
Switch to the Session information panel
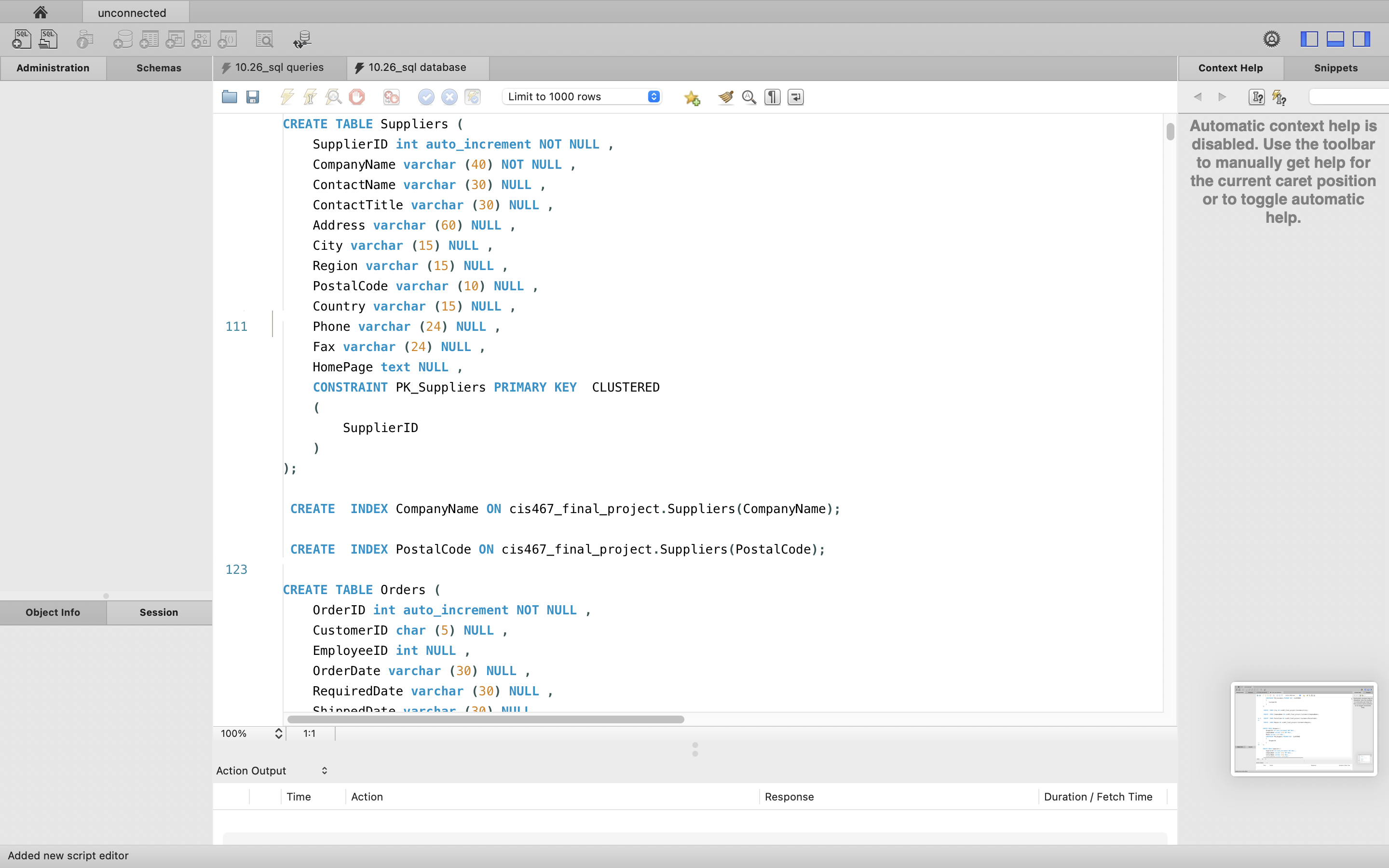click(159, 612)
